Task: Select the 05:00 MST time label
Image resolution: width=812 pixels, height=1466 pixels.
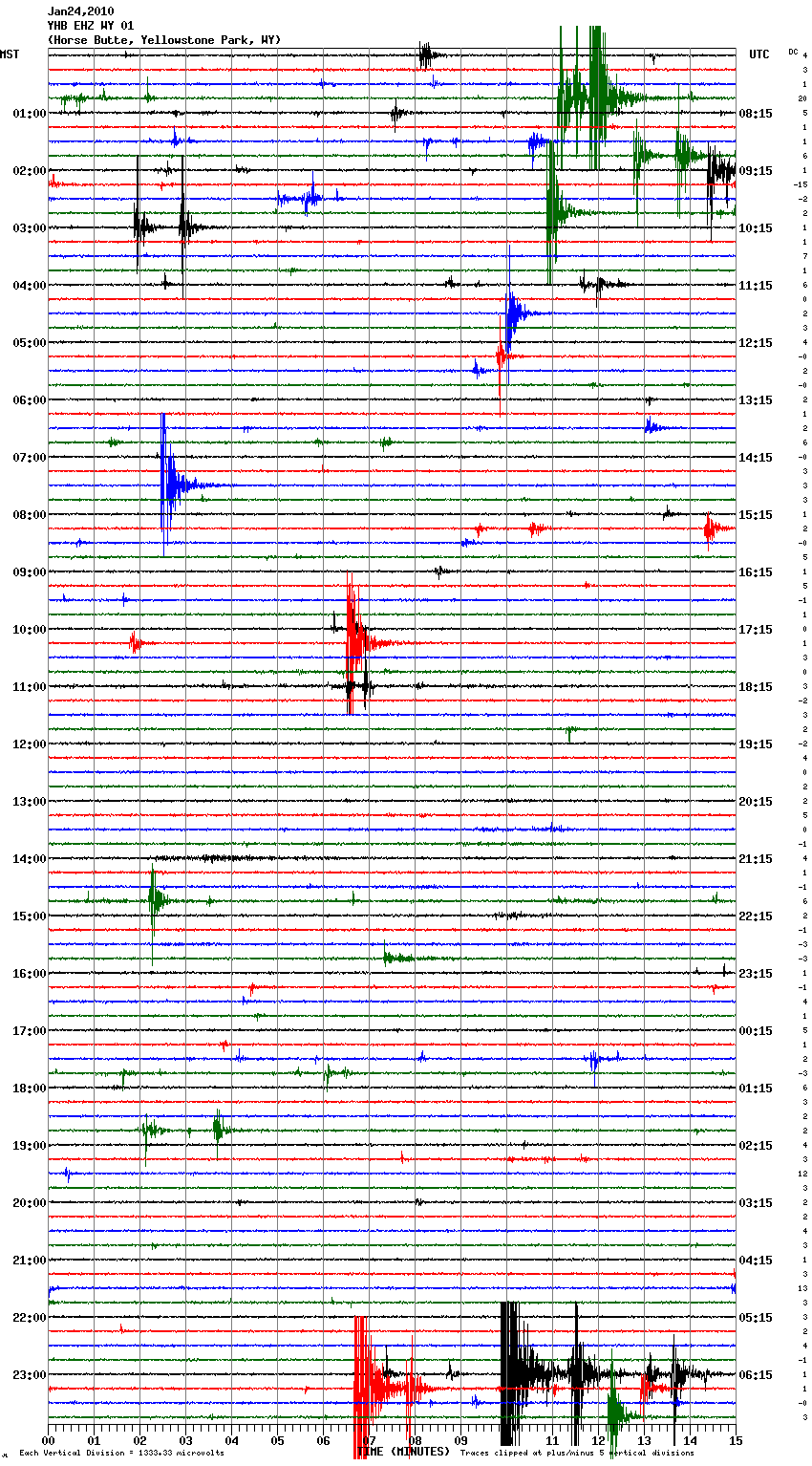Action: 30,343
